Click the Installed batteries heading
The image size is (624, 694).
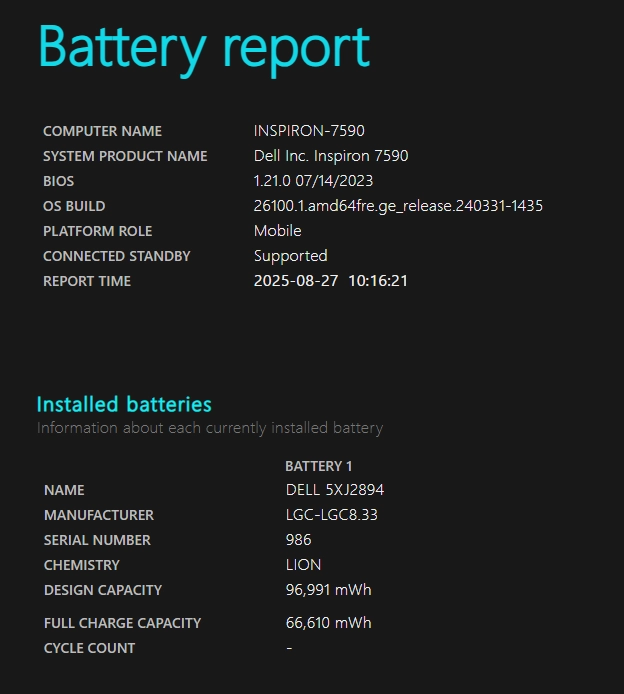[x=124, y=404]
